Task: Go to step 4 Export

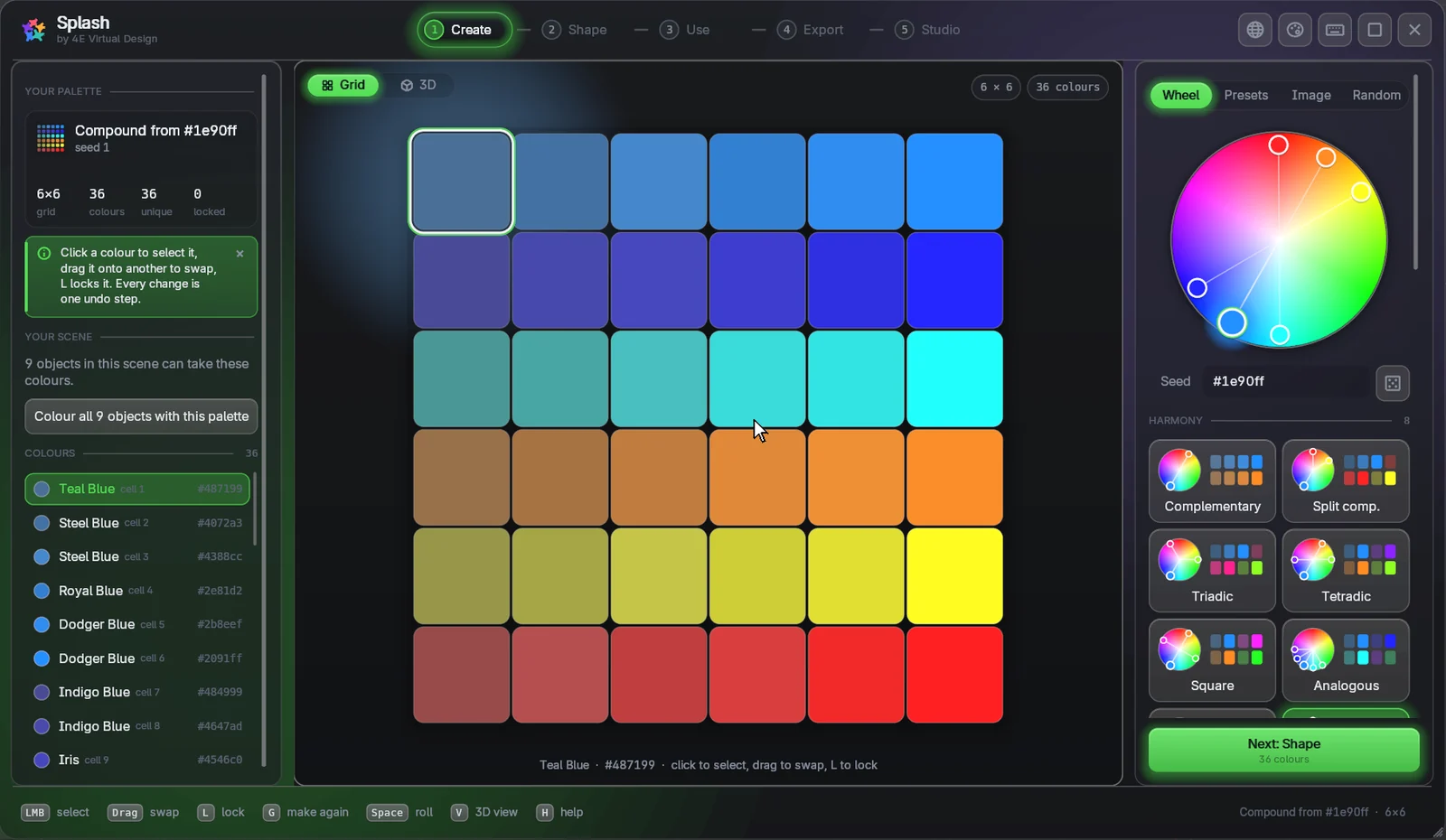Action: point(811,30)
